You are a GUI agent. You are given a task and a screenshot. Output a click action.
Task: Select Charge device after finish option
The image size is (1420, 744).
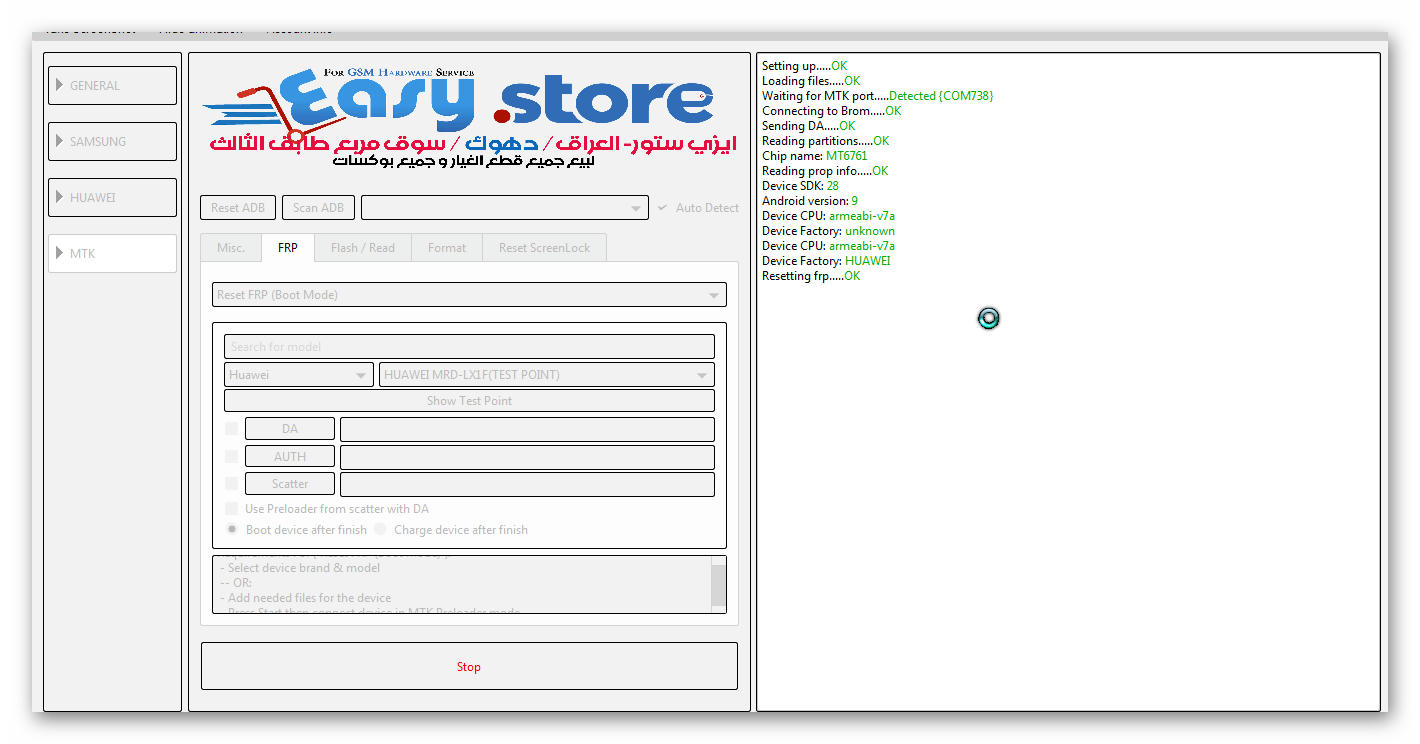(x=451, y=530)
